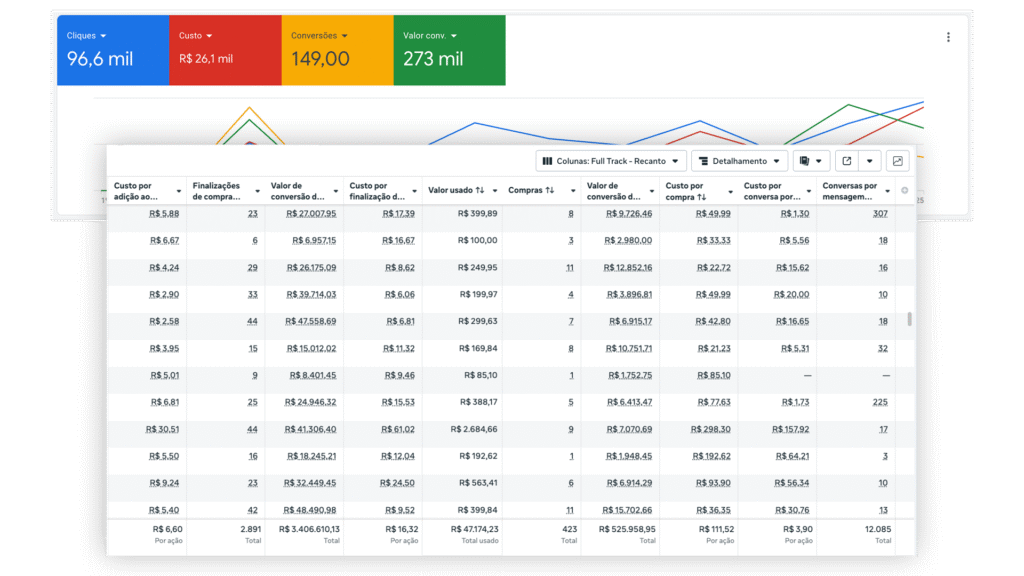Click the R$ 27.007,95 conversion value link
The height and width of the screenshot is (576, 1024).
coord(311,213)
